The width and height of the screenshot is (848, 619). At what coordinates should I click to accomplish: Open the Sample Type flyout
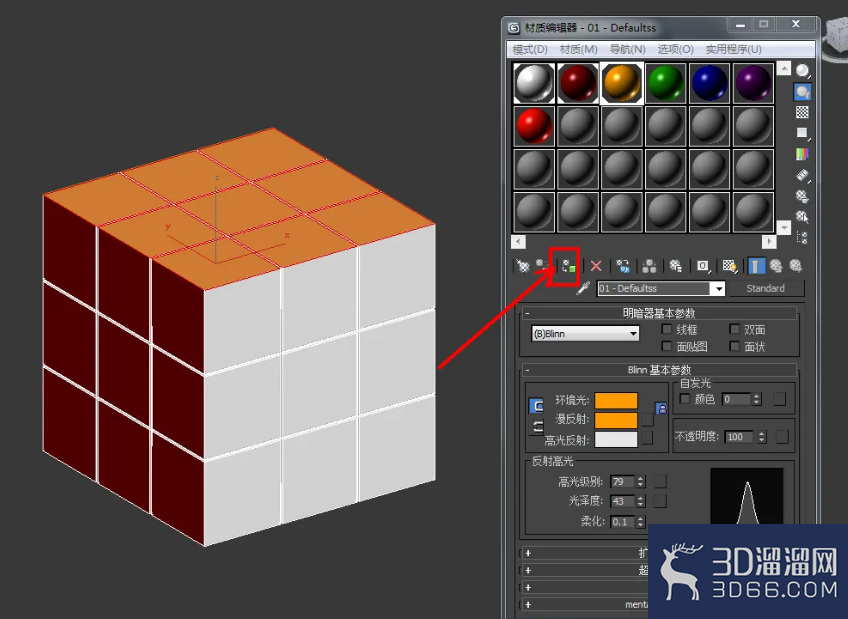(x=803, y=71)
